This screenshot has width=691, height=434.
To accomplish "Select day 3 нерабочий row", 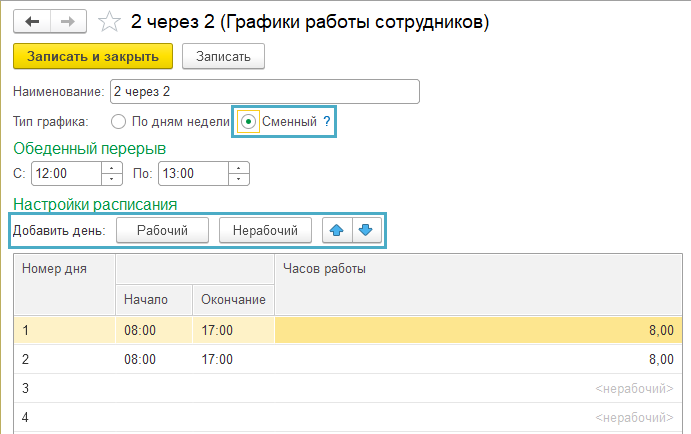I will click(x=348, y=388).
